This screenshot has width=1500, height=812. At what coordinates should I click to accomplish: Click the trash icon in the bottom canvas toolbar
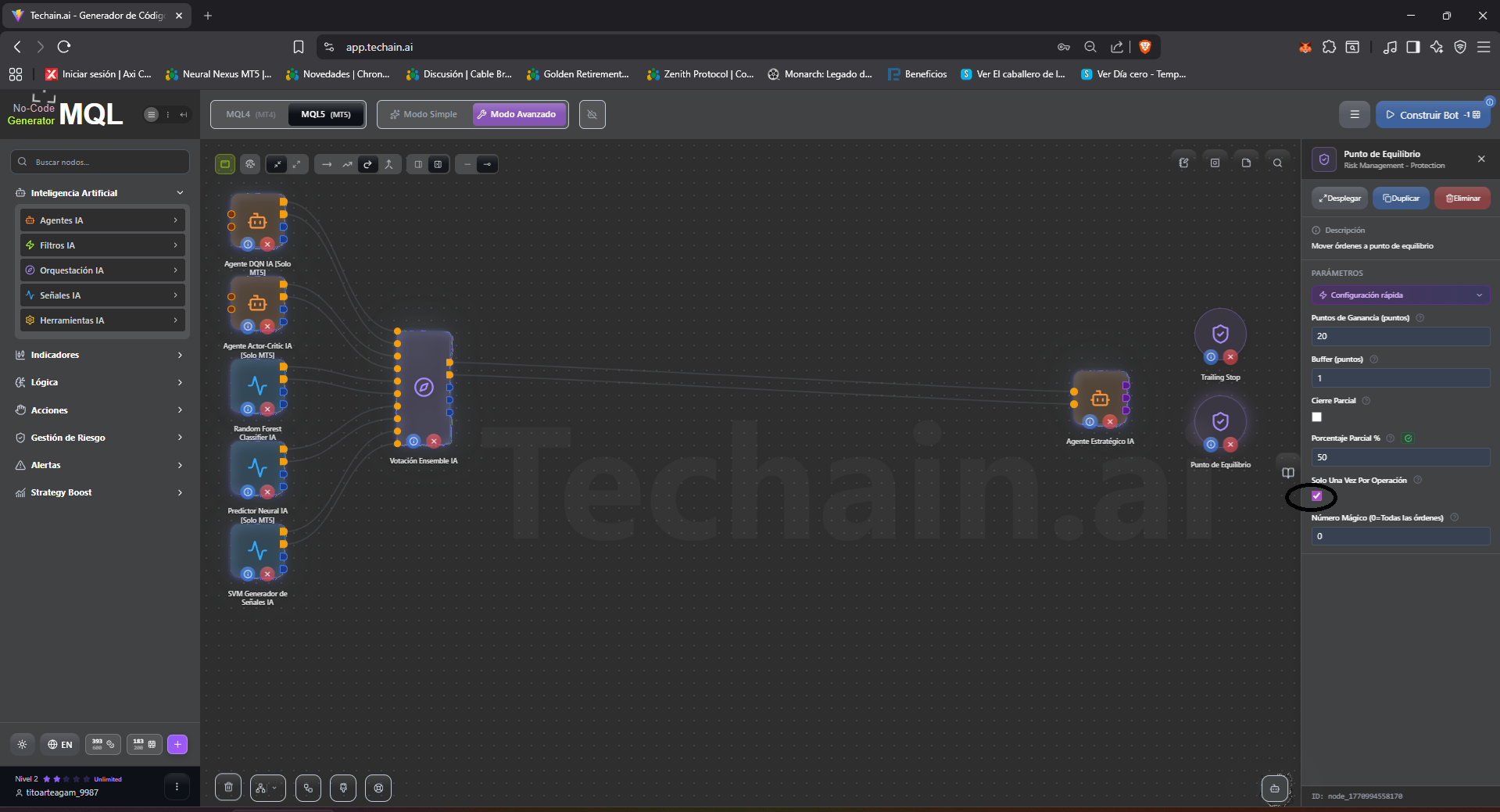pos(228,787)
